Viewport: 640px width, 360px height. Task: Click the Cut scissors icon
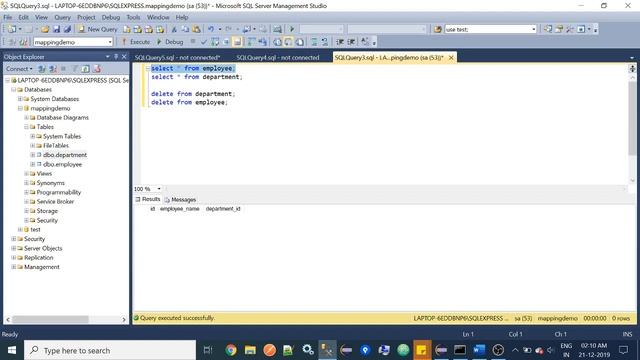tap(174, 29)
